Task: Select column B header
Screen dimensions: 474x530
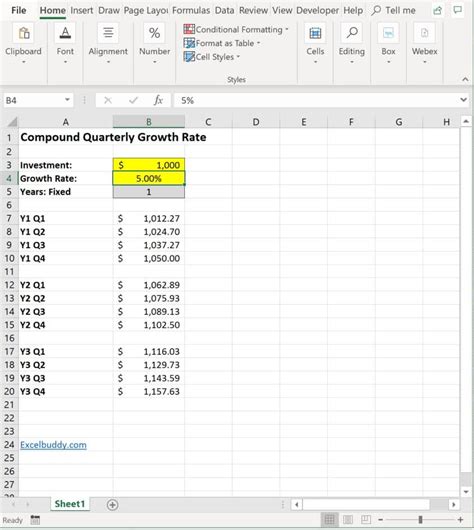Action: 149,122
